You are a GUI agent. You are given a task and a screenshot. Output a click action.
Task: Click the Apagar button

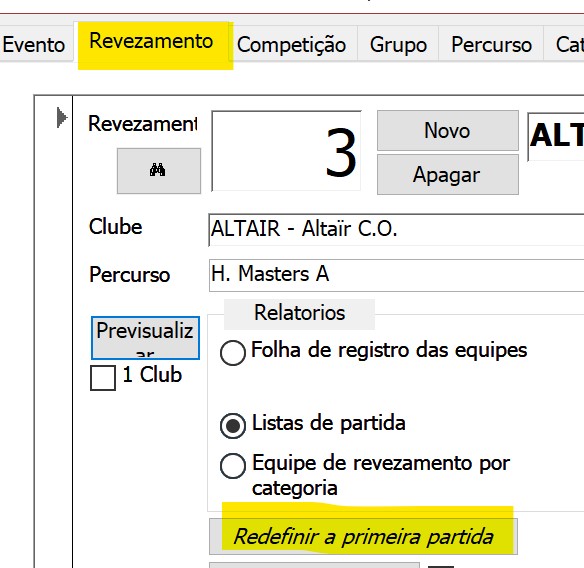coord(448,175)
